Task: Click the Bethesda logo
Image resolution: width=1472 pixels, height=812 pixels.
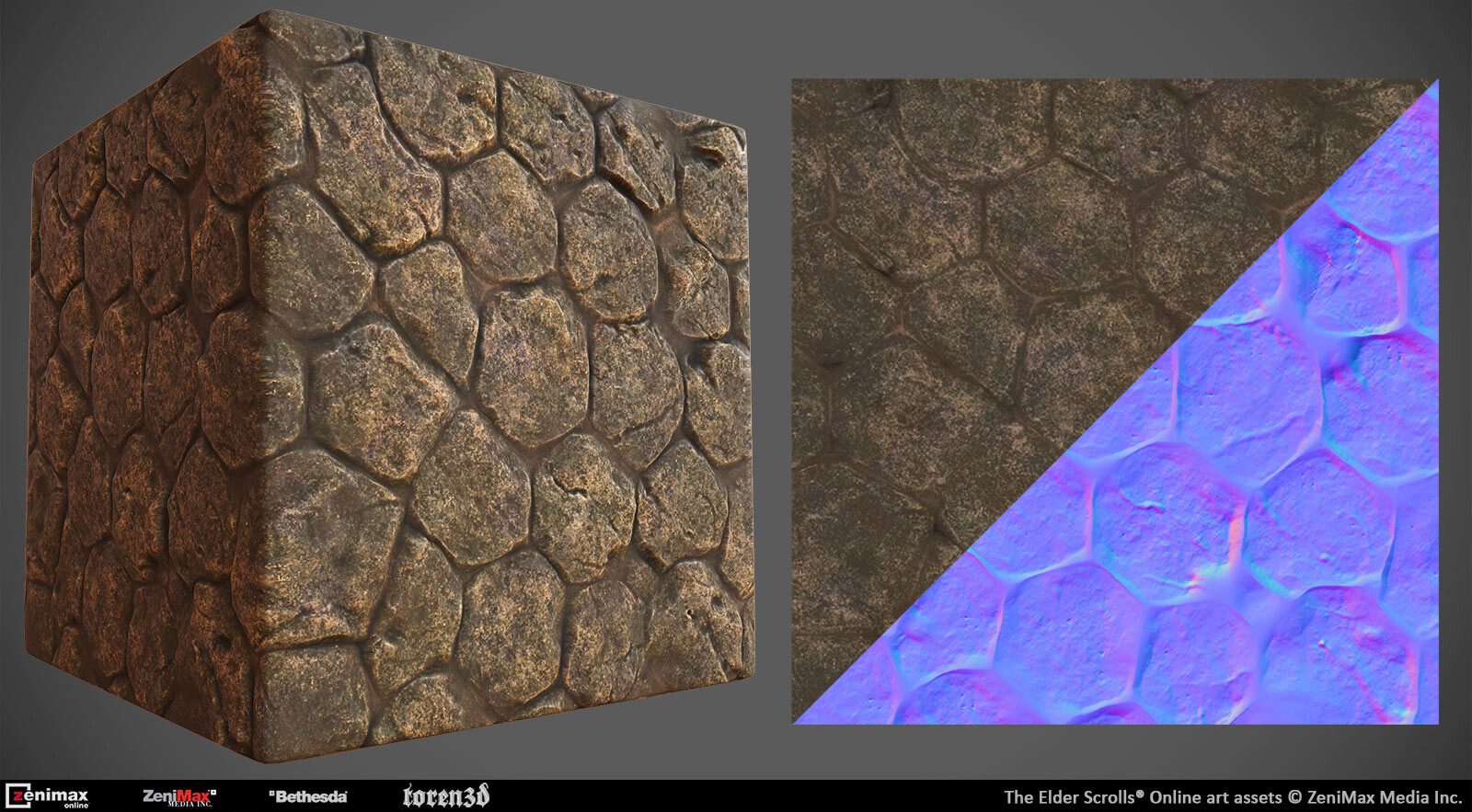Action: click(307, 796)
